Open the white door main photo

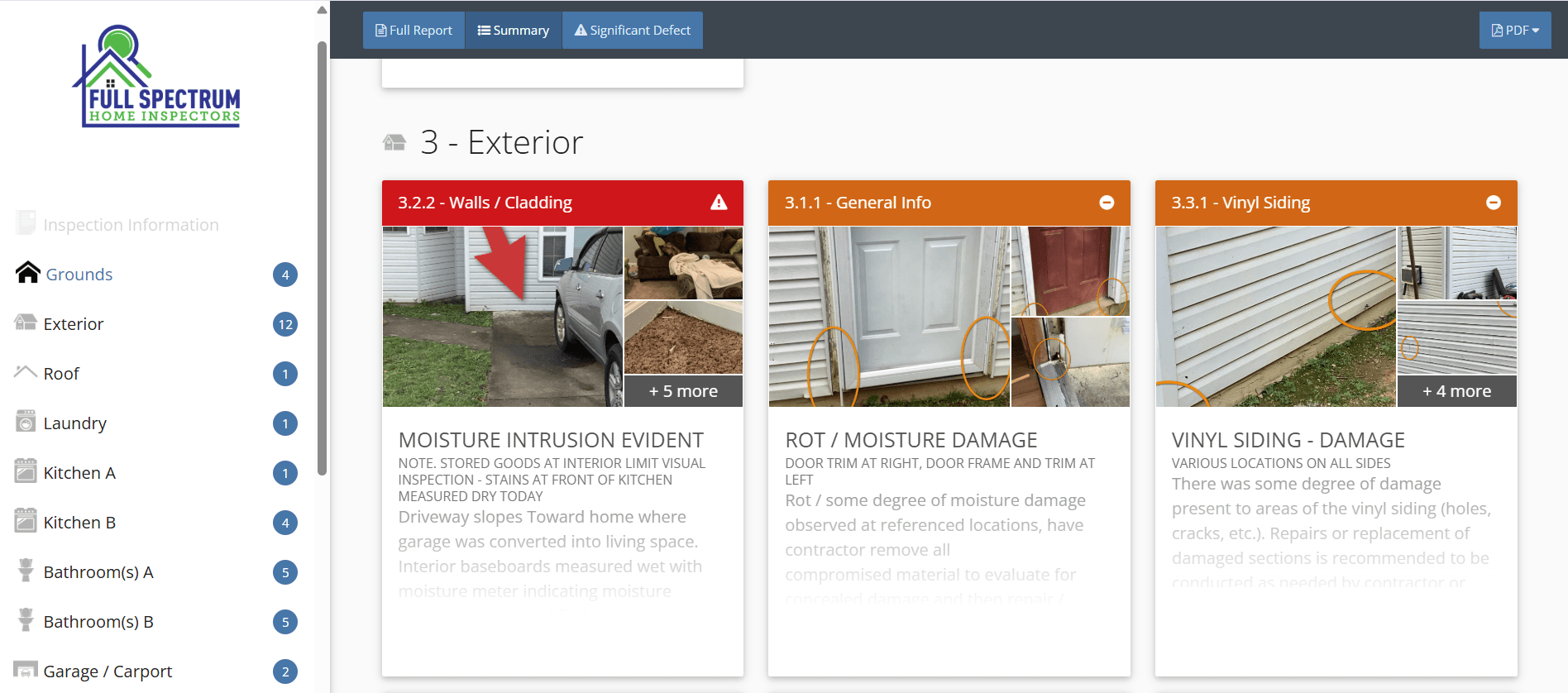coord(889,317)
